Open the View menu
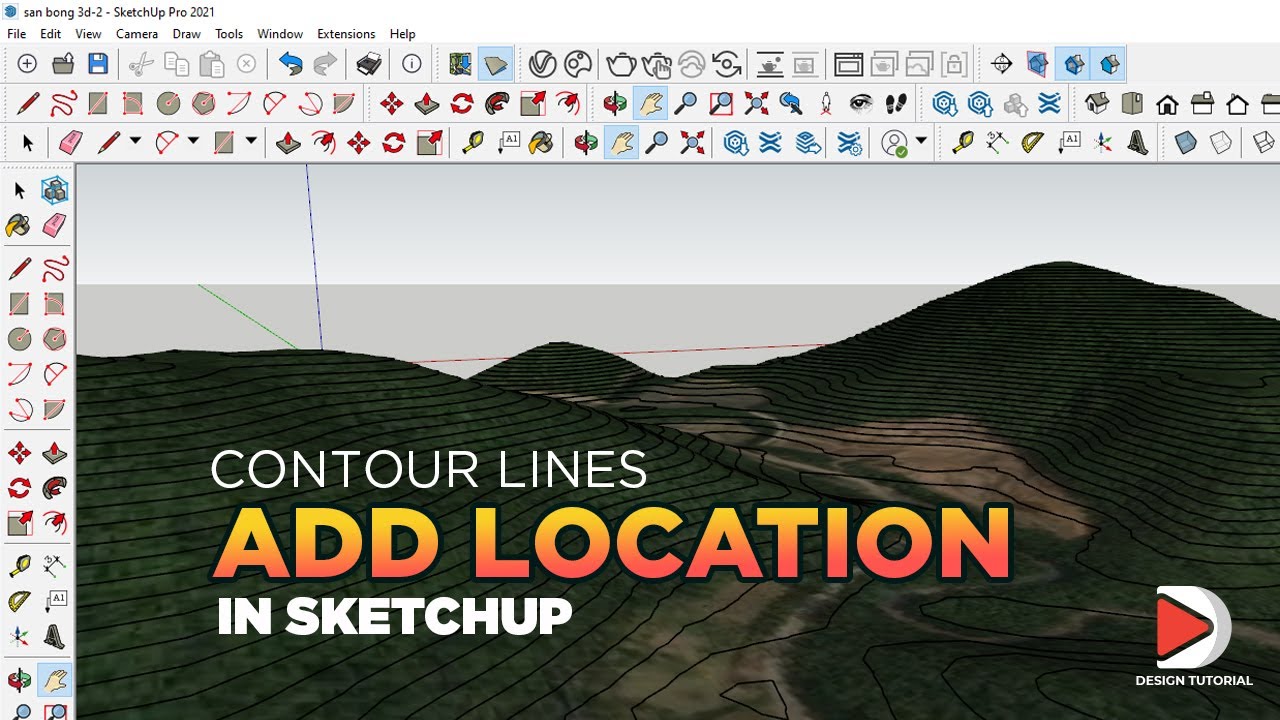Screen dimensions: 1280x720 [x=88, y=33]
